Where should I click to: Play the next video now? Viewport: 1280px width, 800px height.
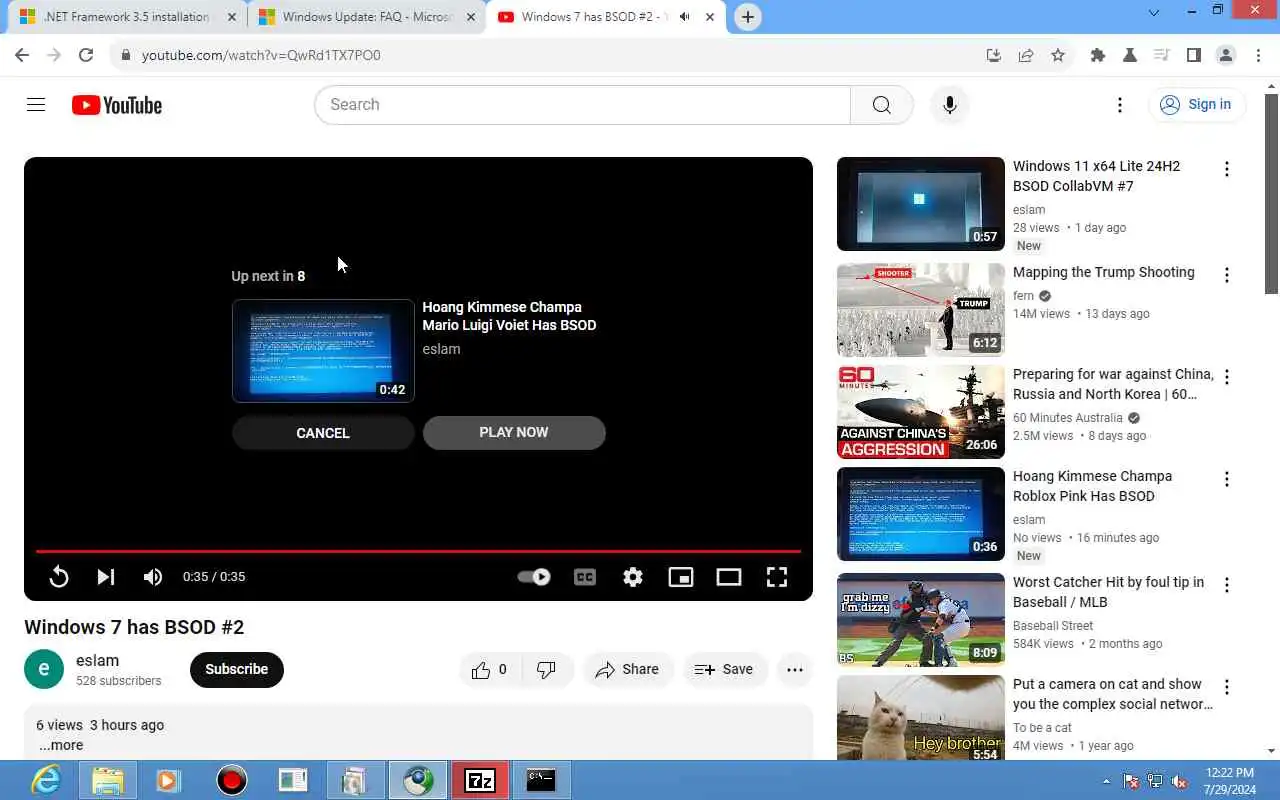(x=514, y=433)
